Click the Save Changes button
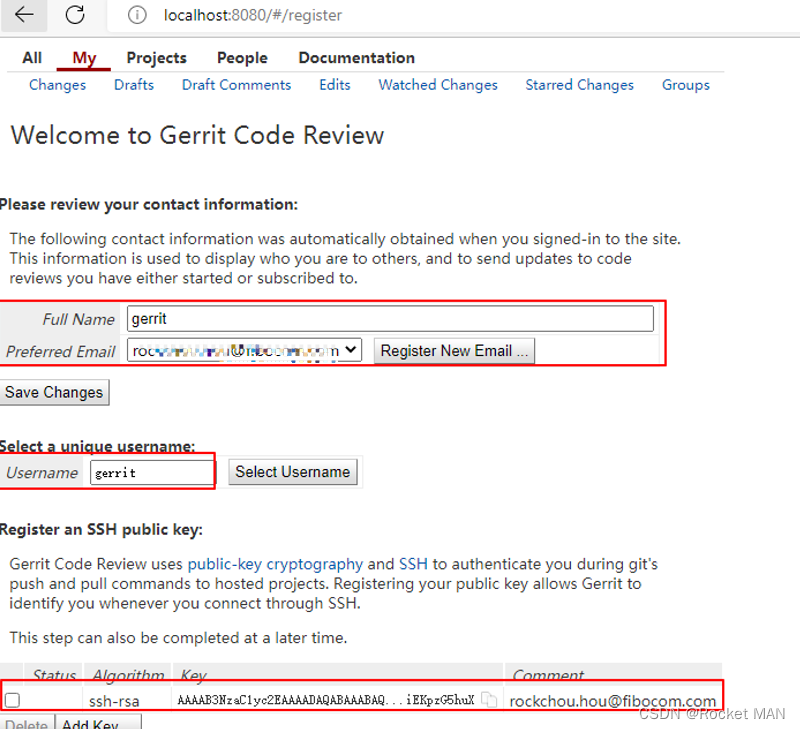The image size is (800, 729). point(54,392)
